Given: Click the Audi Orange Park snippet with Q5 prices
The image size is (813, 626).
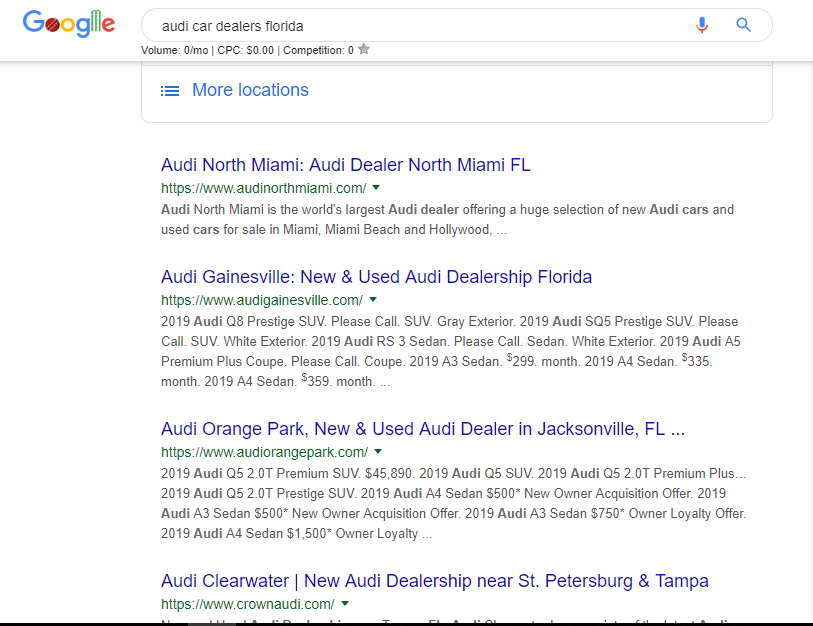Looking at the screenshot, I should [x=454, y=503].
